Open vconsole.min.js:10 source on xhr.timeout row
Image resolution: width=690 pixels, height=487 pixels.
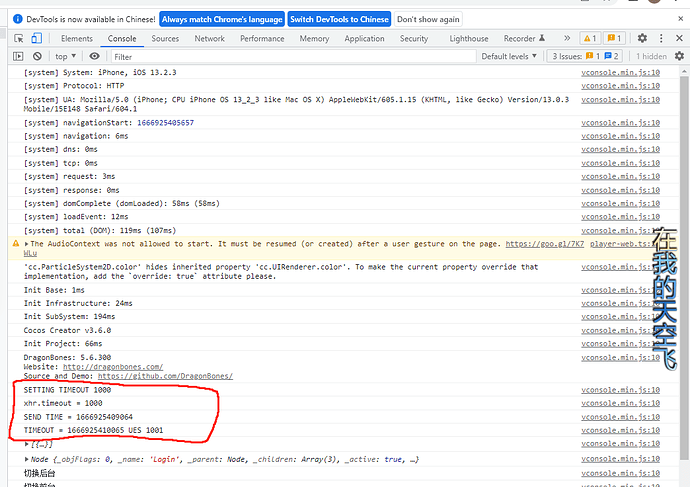click(x=620, y=403)
